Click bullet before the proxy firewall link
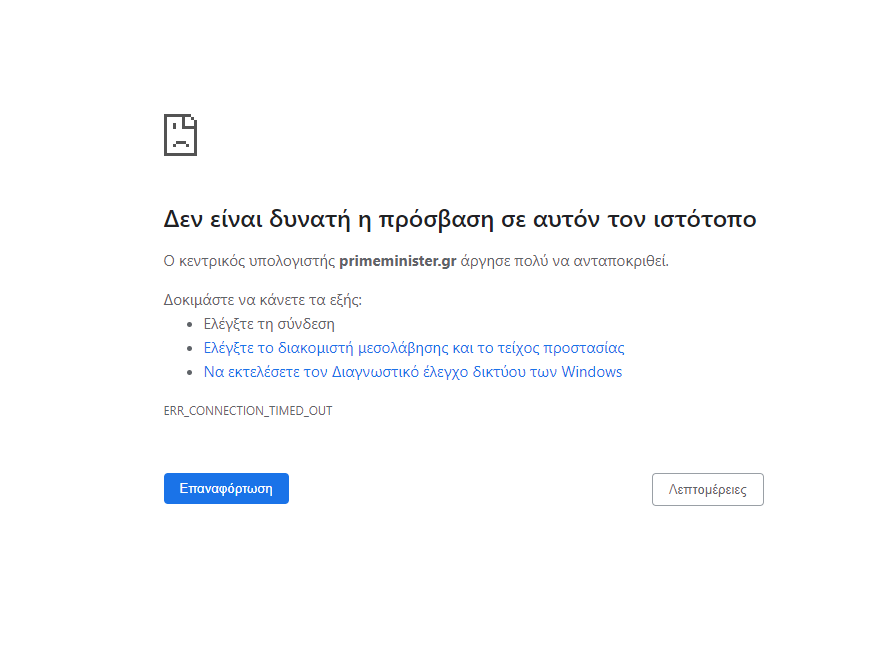Viewport: 871px width, 652px height. [191, 348]
